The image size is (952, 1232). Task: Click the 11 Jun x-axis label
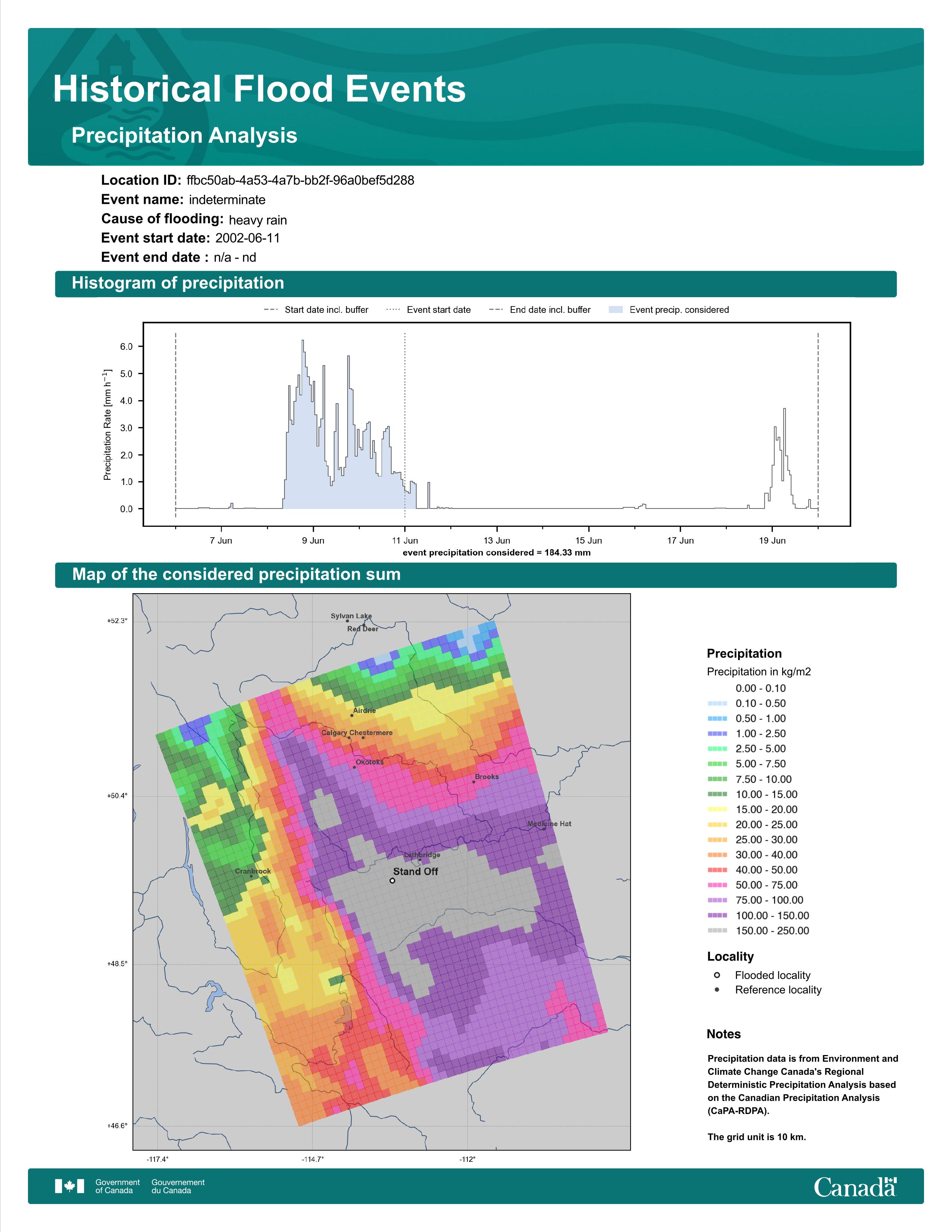[405, 541]
